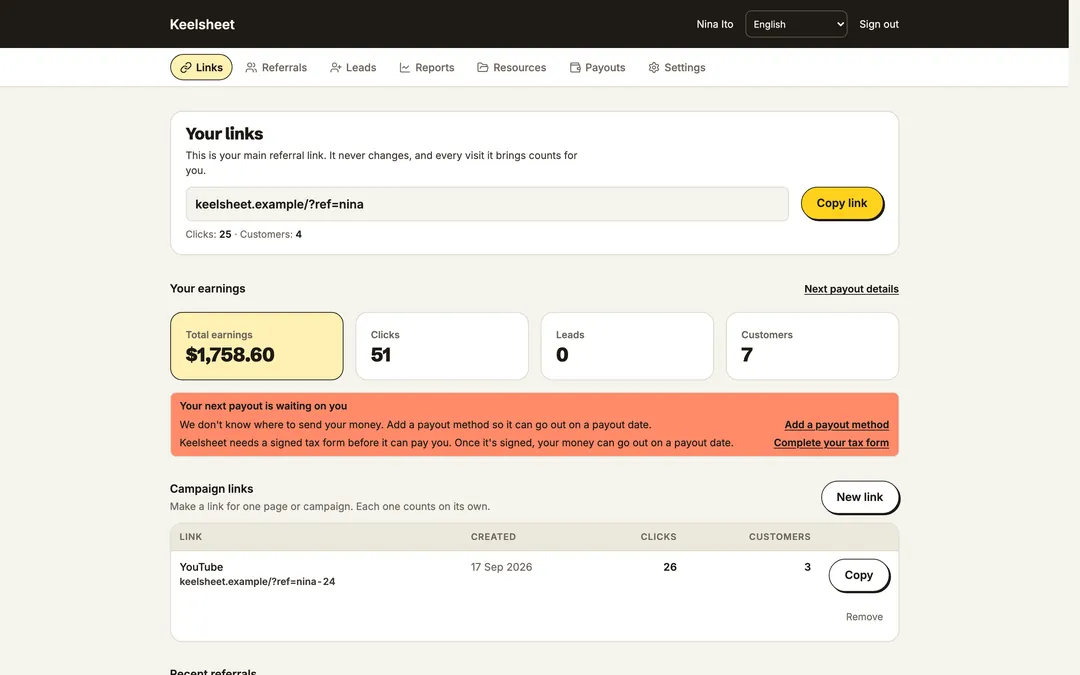This screenshot has width=1080, height=675.
Task: Click the Links chain icon
Action: (x=185, y=68)
